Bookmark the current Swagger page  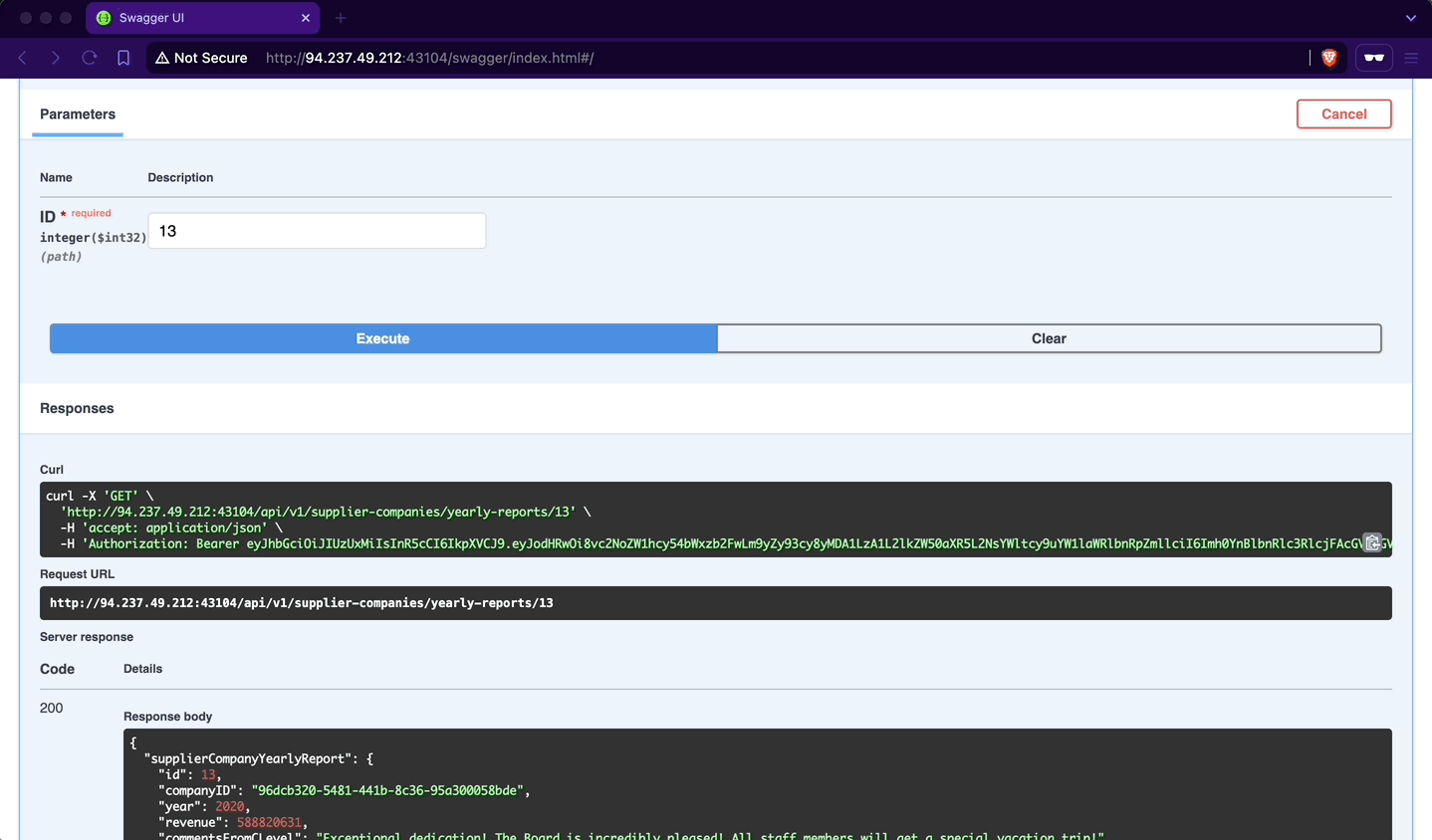click(x=122, y=58)
